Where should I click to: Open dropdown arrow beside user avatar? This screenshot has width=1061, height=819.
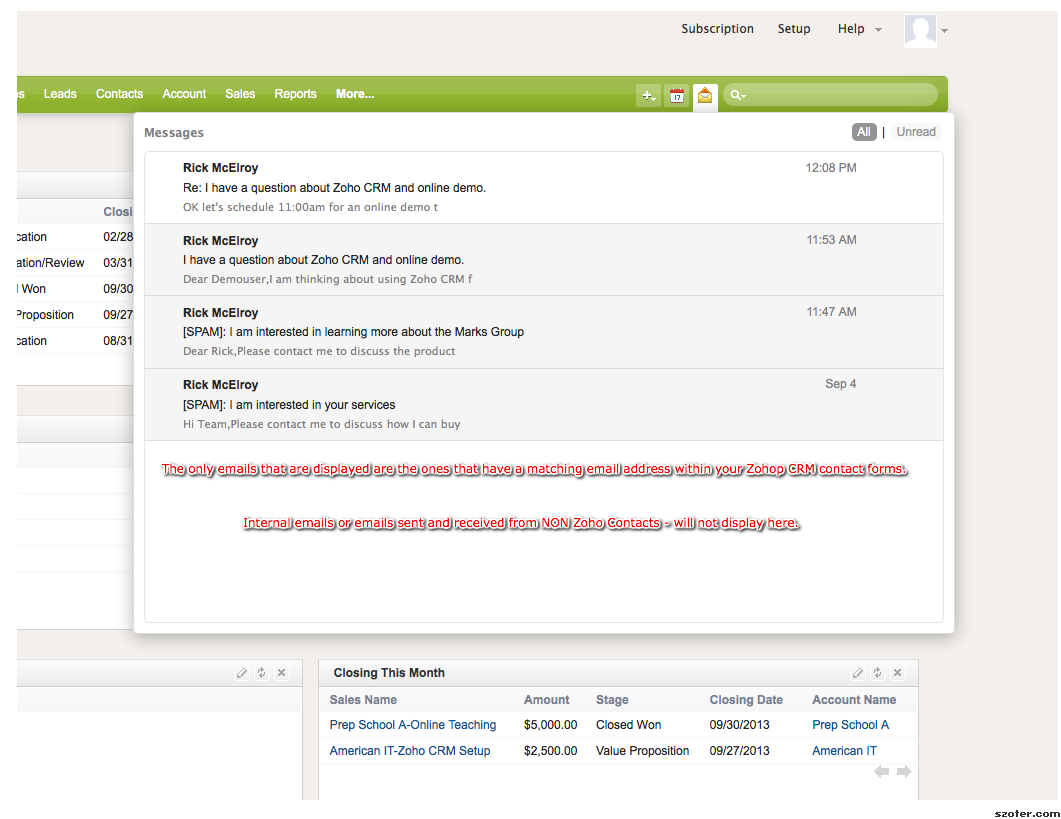click(x=945, y=30)
